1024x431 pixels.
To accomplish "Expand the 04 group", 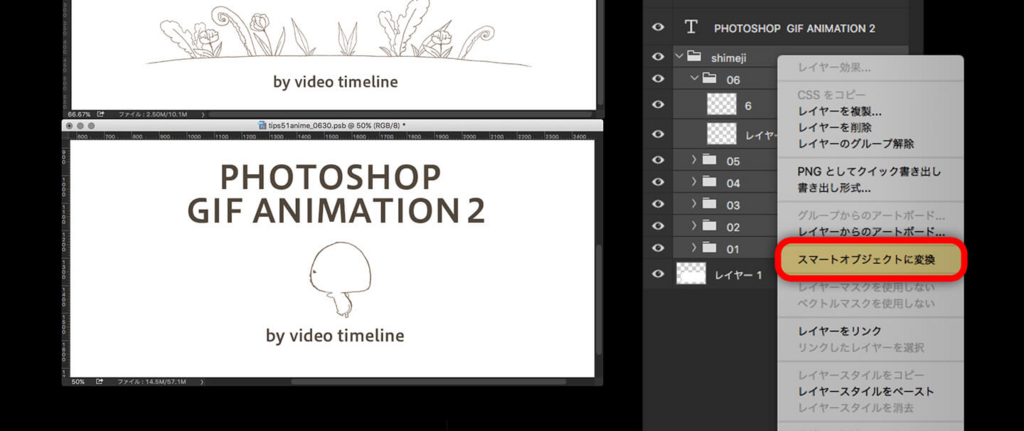I will click(694, 182).
